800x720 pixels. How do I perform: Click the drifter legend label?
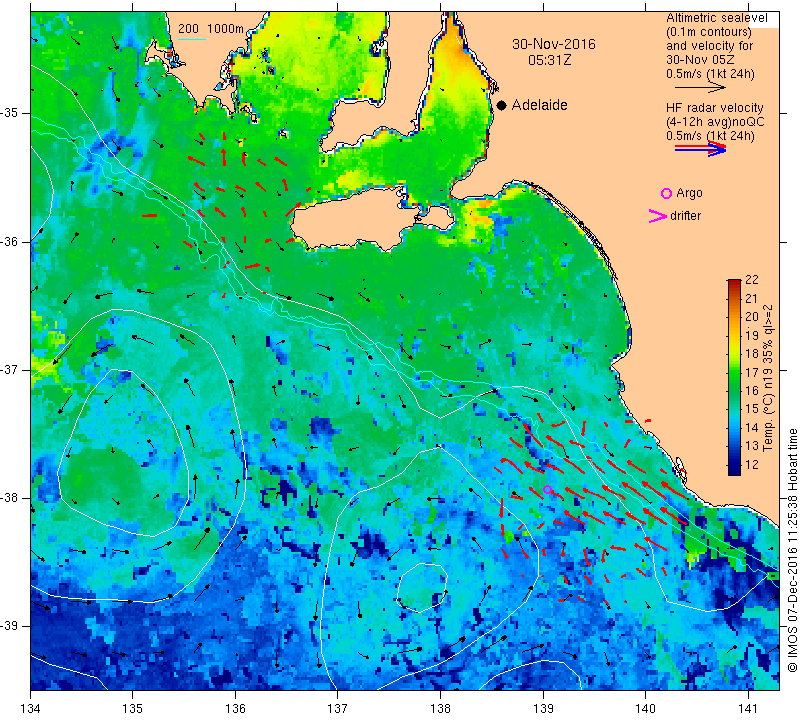[685, 216]
